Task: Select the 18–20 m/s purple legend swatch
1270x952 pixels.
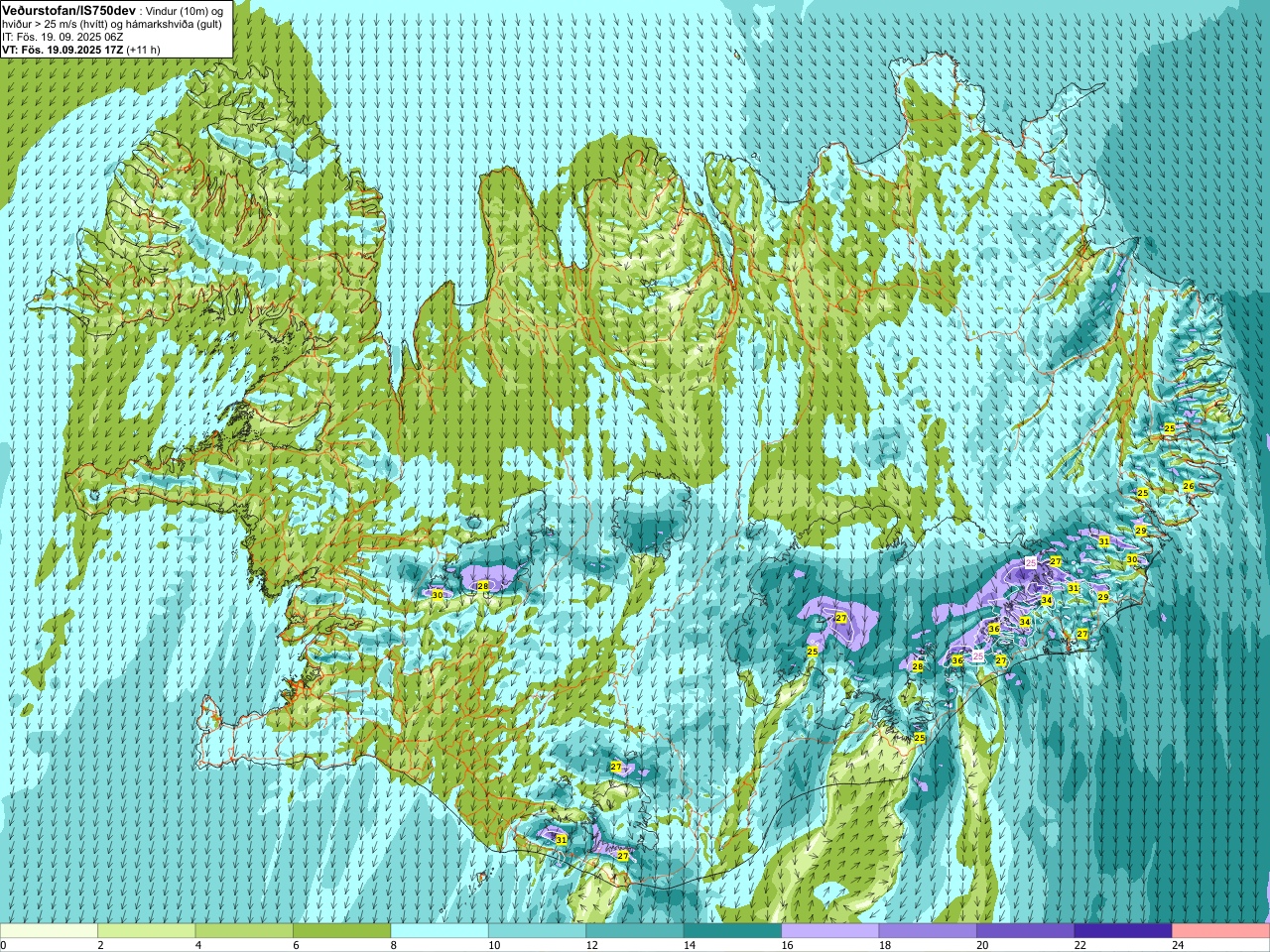Action: pyautogui.click(x=928, y=931)
